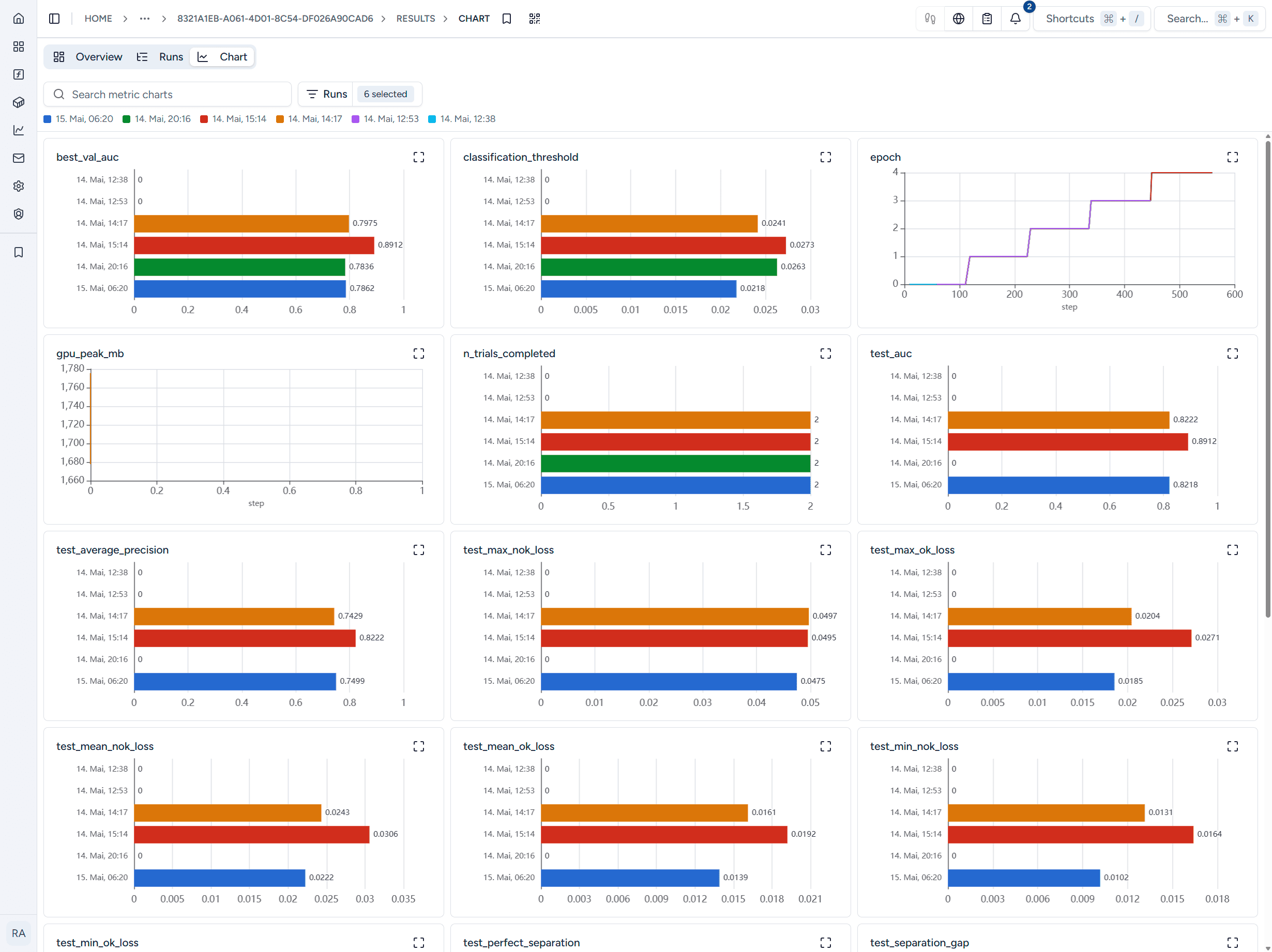Open settings gear in sidebar
Screen dimensions: 1272x952
(19, 186)
